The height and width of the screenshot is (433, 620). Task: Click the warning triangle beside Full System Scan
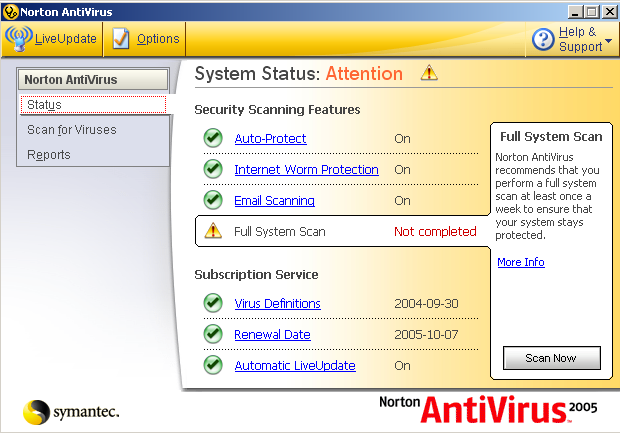coord(213,231)
